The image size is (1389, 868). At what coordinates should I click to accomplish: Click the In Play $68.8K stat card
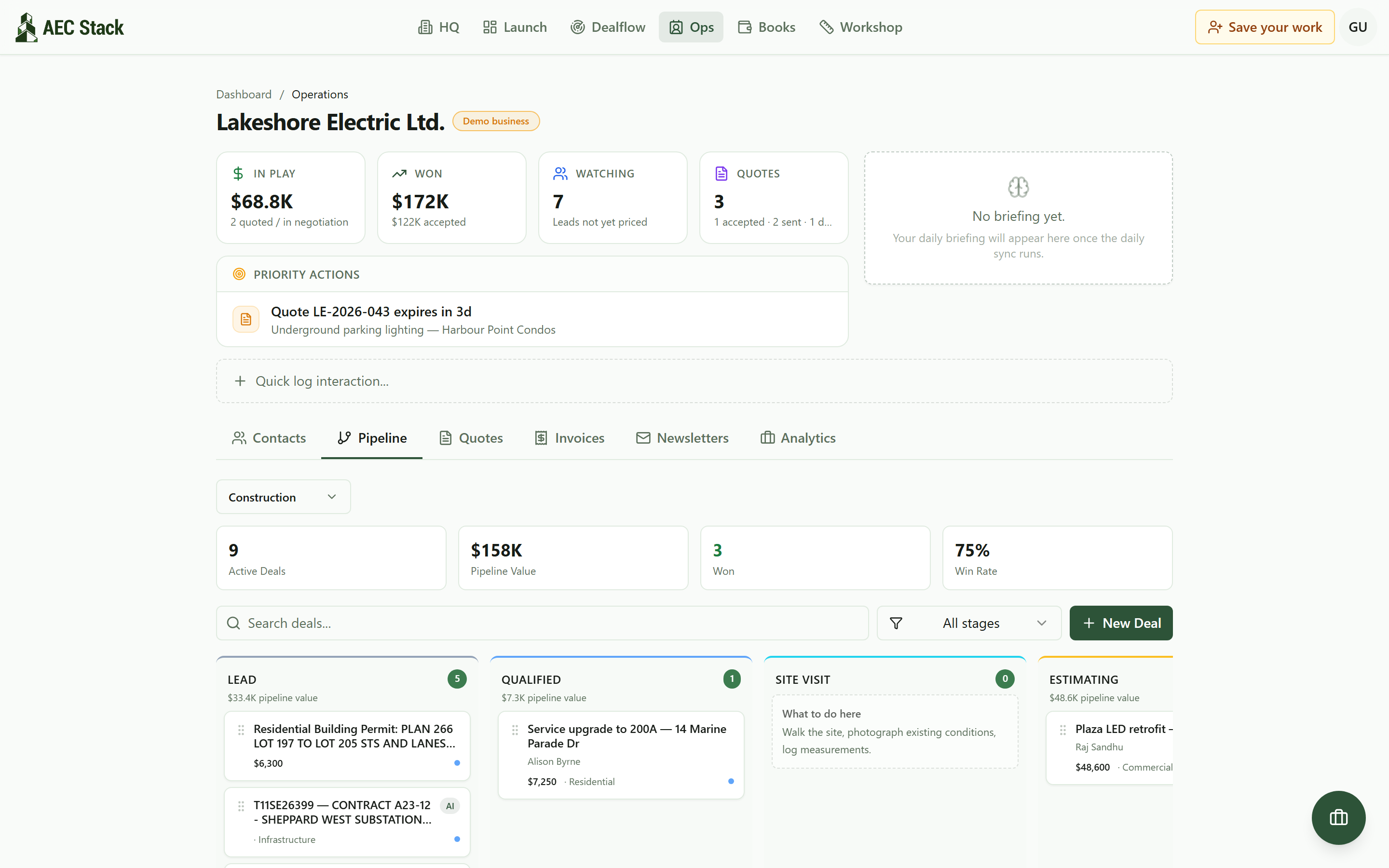click(290, 198)
